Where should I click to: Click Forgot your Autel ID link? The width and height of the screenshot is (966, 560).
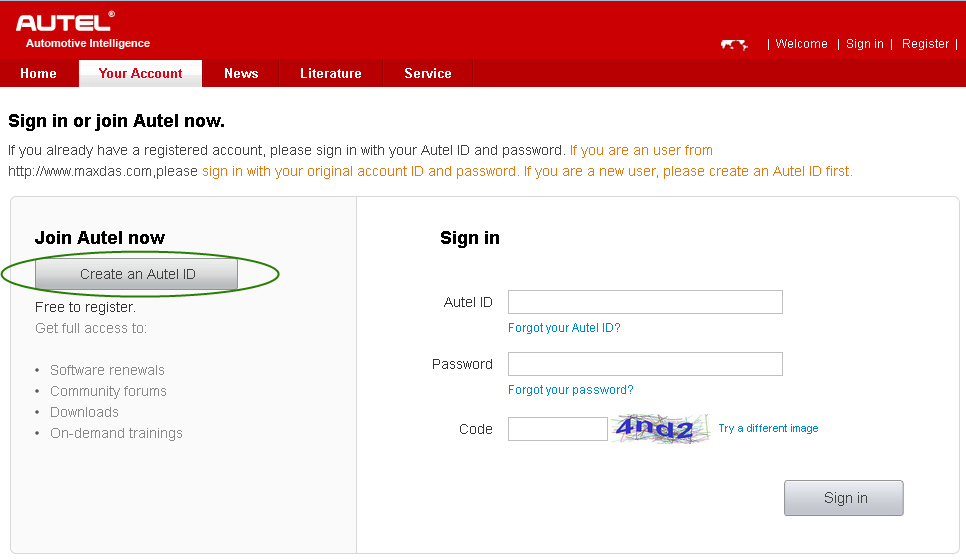pos(564,328)
